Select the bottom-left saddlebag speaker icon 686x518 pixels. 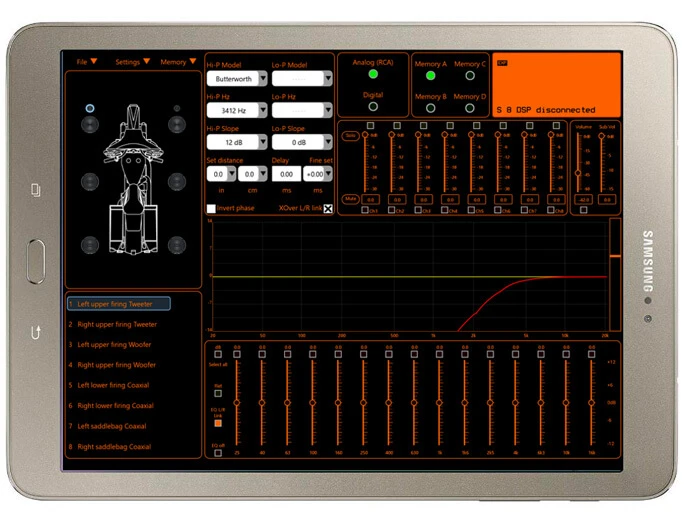click(90, 244)
